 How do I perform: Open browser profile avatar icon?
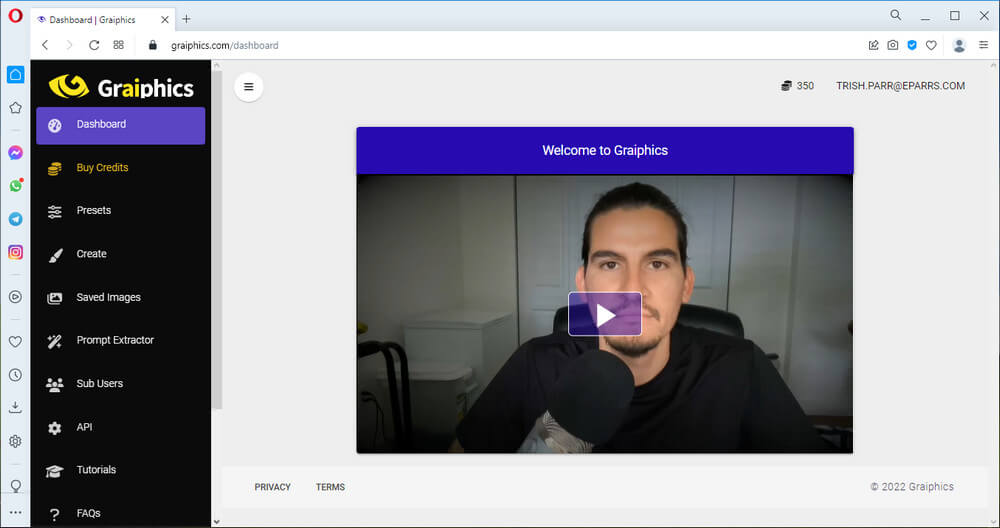coord(959,45)
